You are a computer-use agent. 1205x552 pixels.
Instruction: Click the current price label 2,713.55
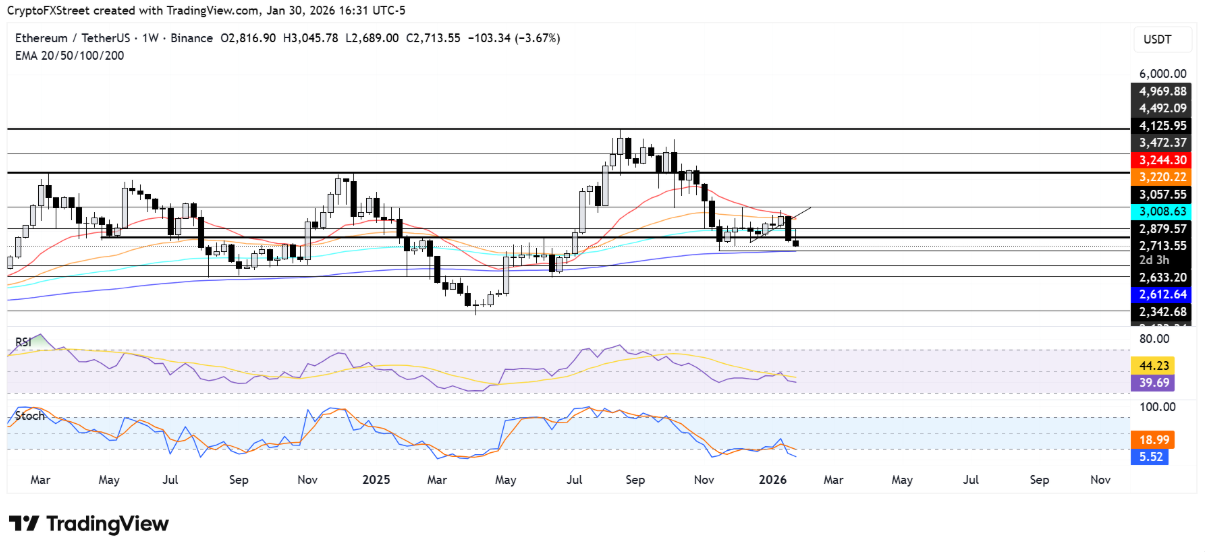click(x=1160, y=246)
